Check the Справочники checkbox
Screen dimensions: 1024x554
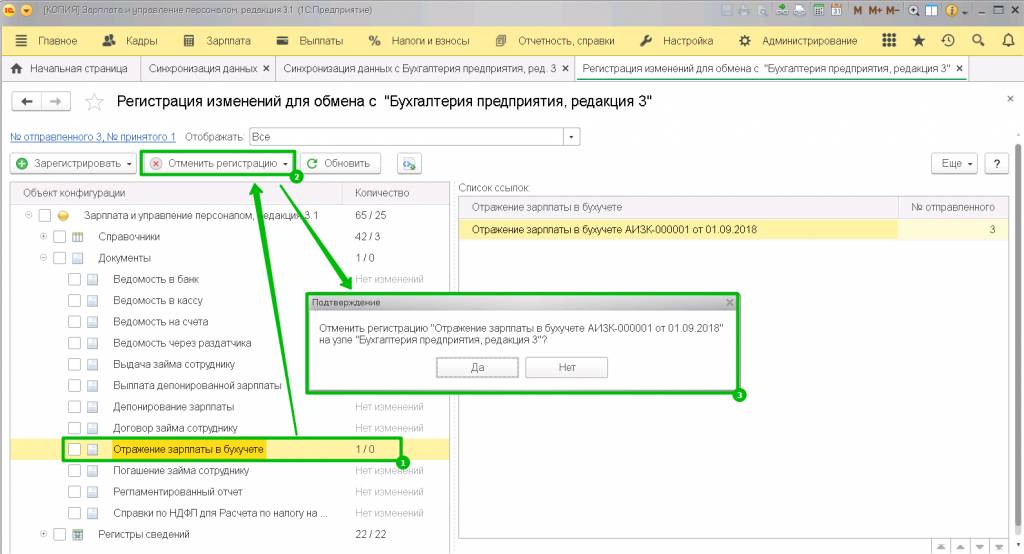click(59, 236)
